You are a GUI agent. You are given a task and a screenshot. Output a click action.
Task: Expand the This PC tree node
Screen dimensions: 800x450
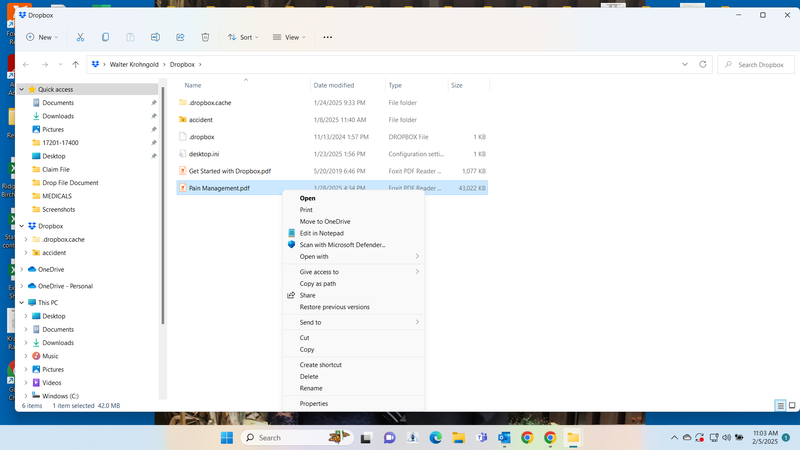pyautogui.click(x=22, y=302)
